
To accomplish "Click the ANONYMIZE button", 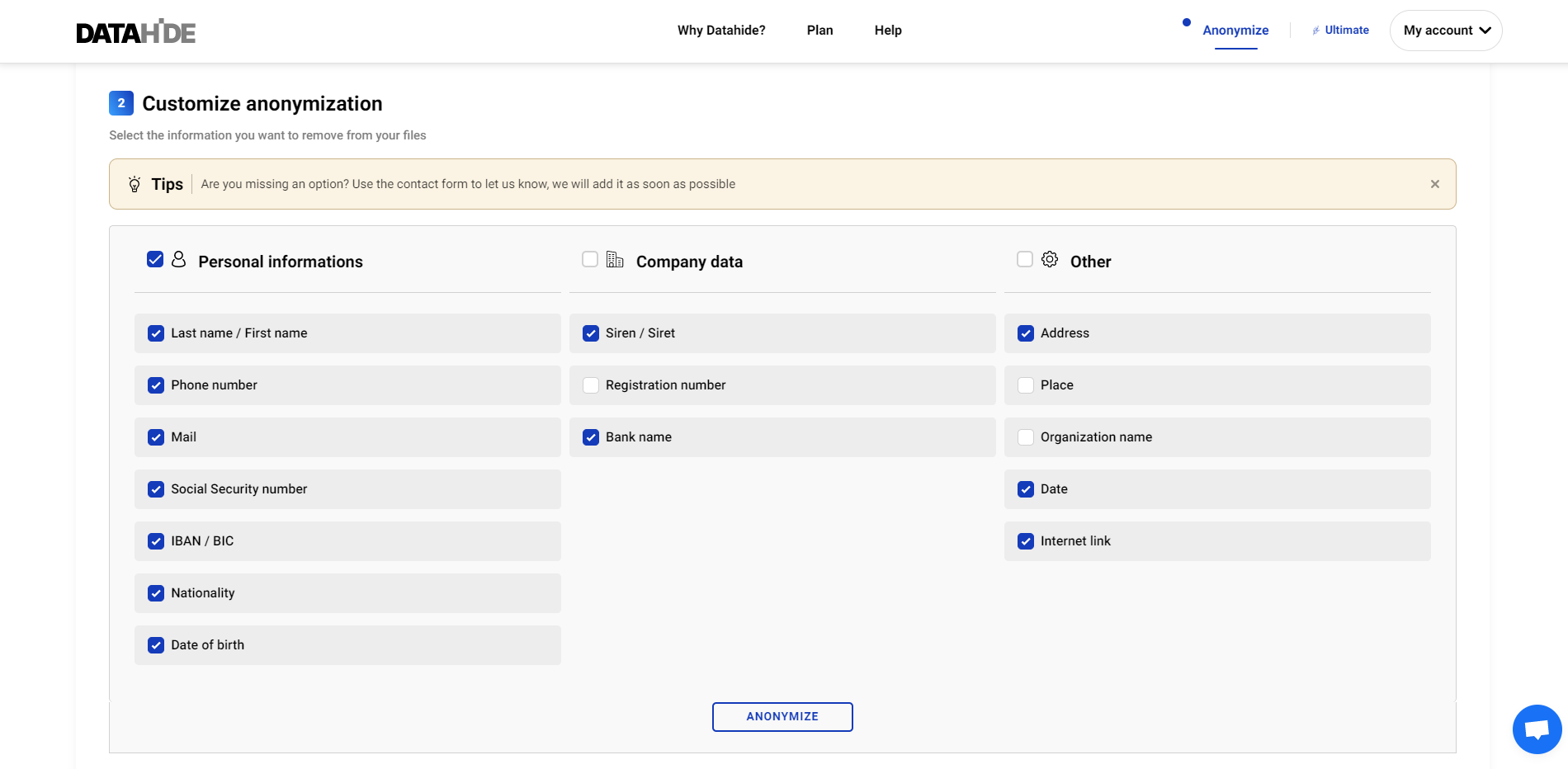I will [782, 717].
